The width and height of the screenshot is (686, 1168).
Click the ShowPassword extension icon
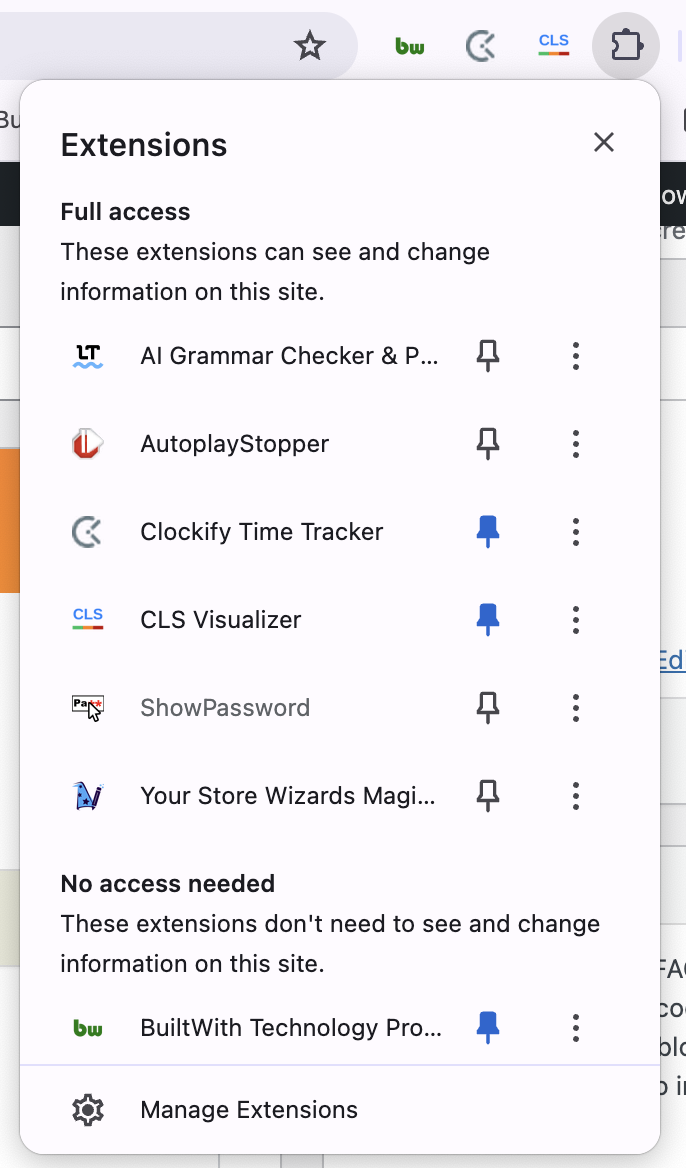tap(89, 708)
